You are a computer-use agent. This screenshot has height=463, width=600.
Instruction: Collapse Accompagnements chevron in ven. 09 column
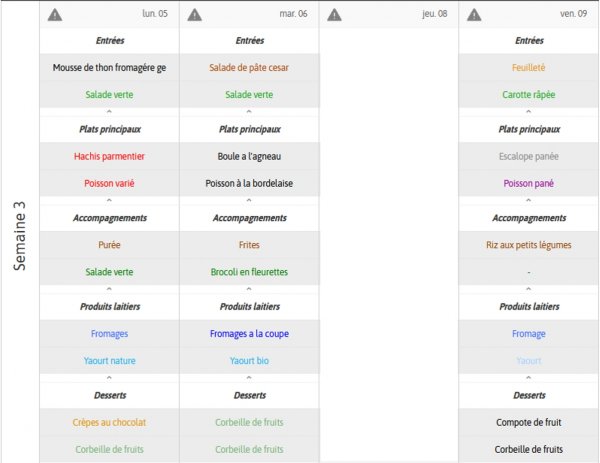(x=528, y=289)
